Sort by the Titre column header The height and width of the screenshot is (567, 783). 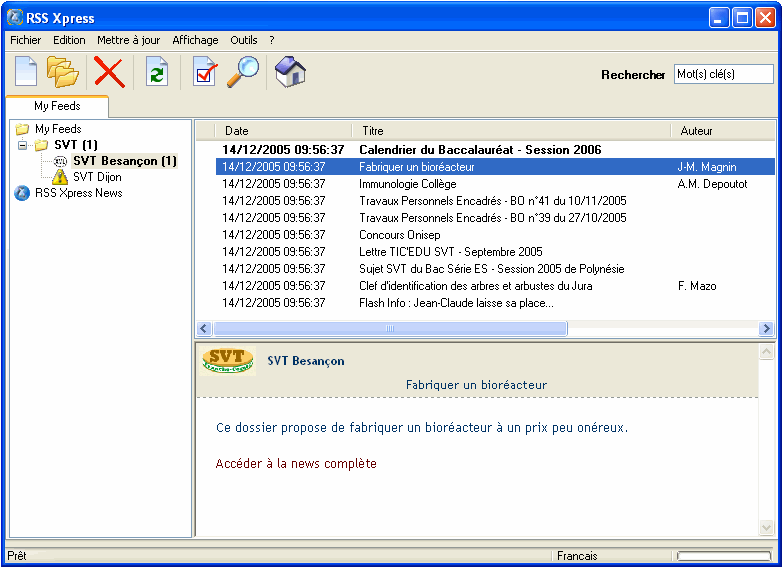(x=511, y=131)
